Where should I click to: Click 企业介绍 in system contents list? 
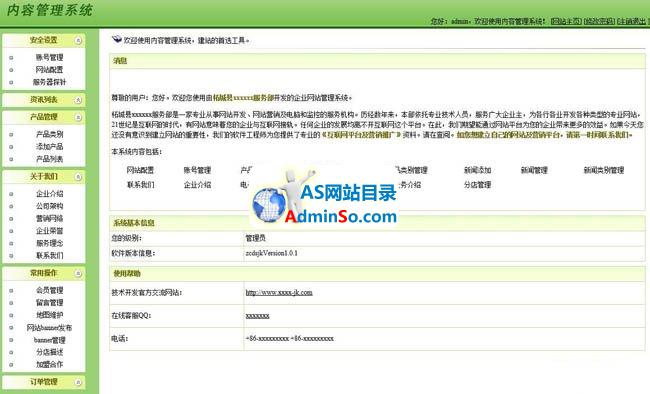[x=197, y=185]
